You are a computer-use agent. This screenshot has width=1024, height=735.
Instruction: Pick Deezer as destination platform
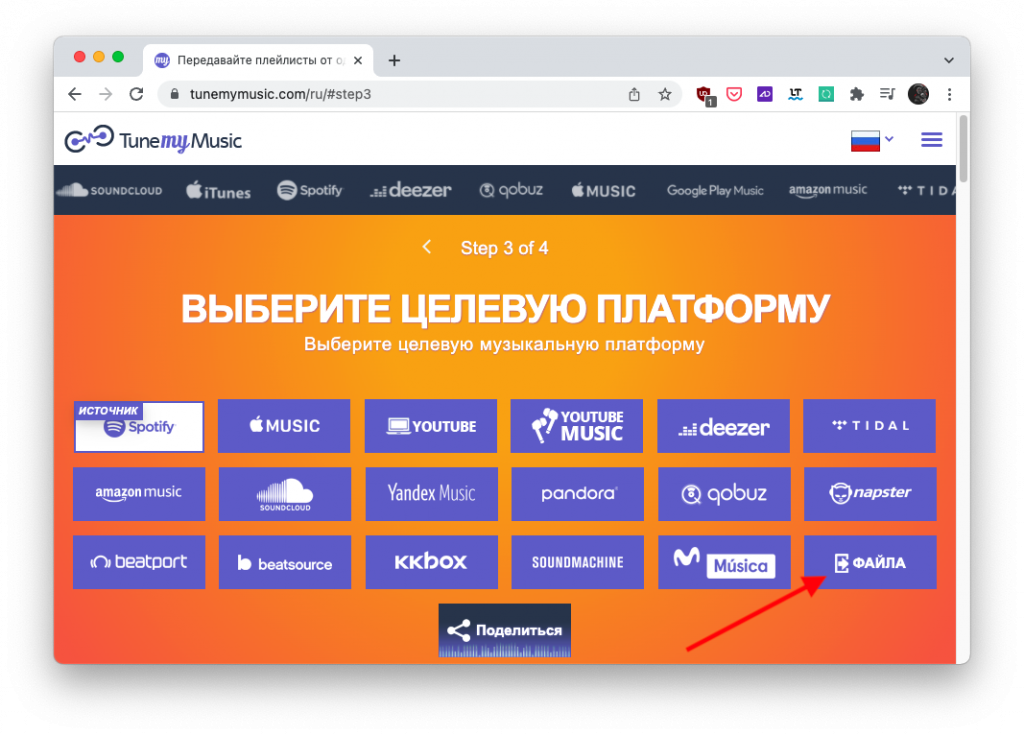pos(723,426)
